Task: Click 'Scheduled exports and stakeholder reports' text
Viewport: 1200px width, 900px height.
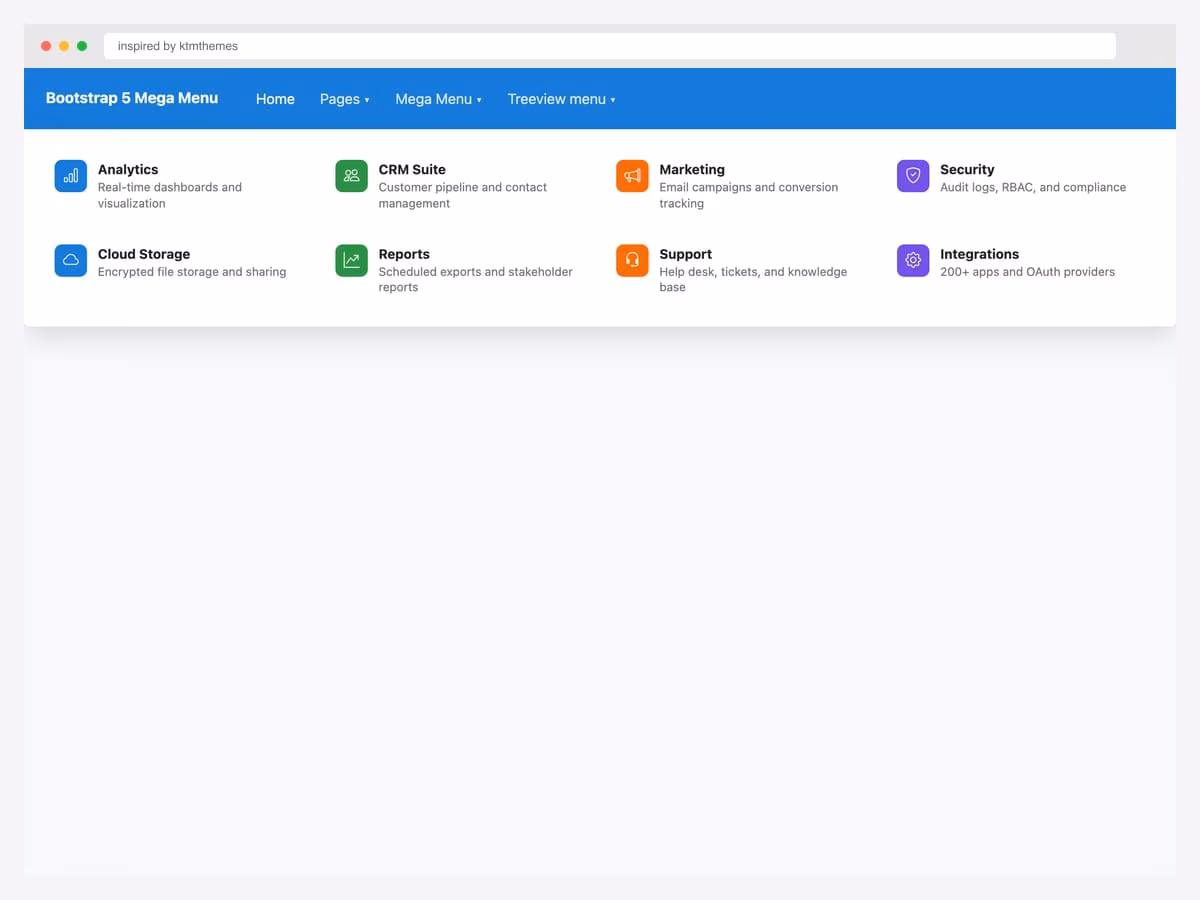Action: tap(476, 279)
